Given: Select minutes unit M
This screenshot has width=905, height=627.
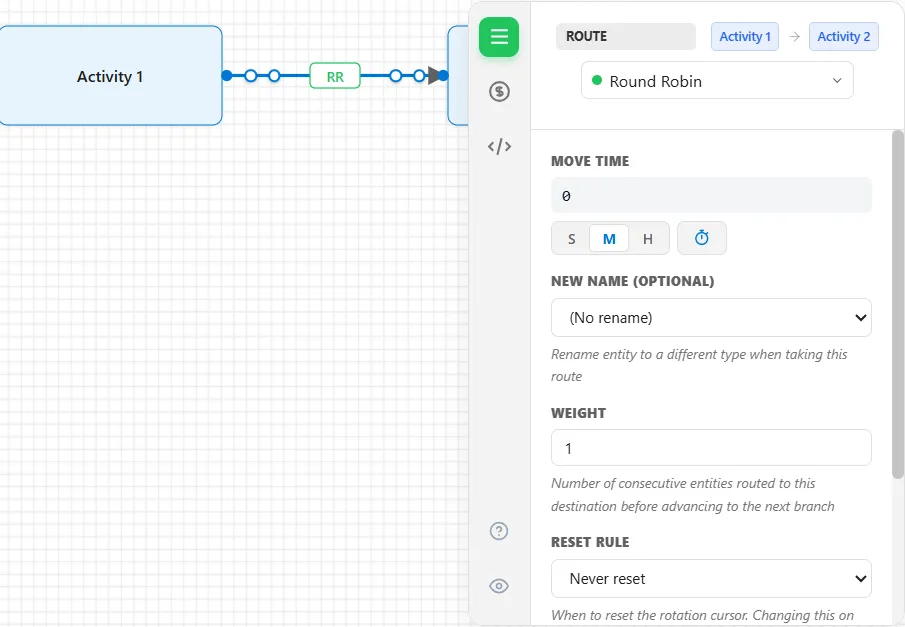Looking at the screenshot, I should pos(609,238).
